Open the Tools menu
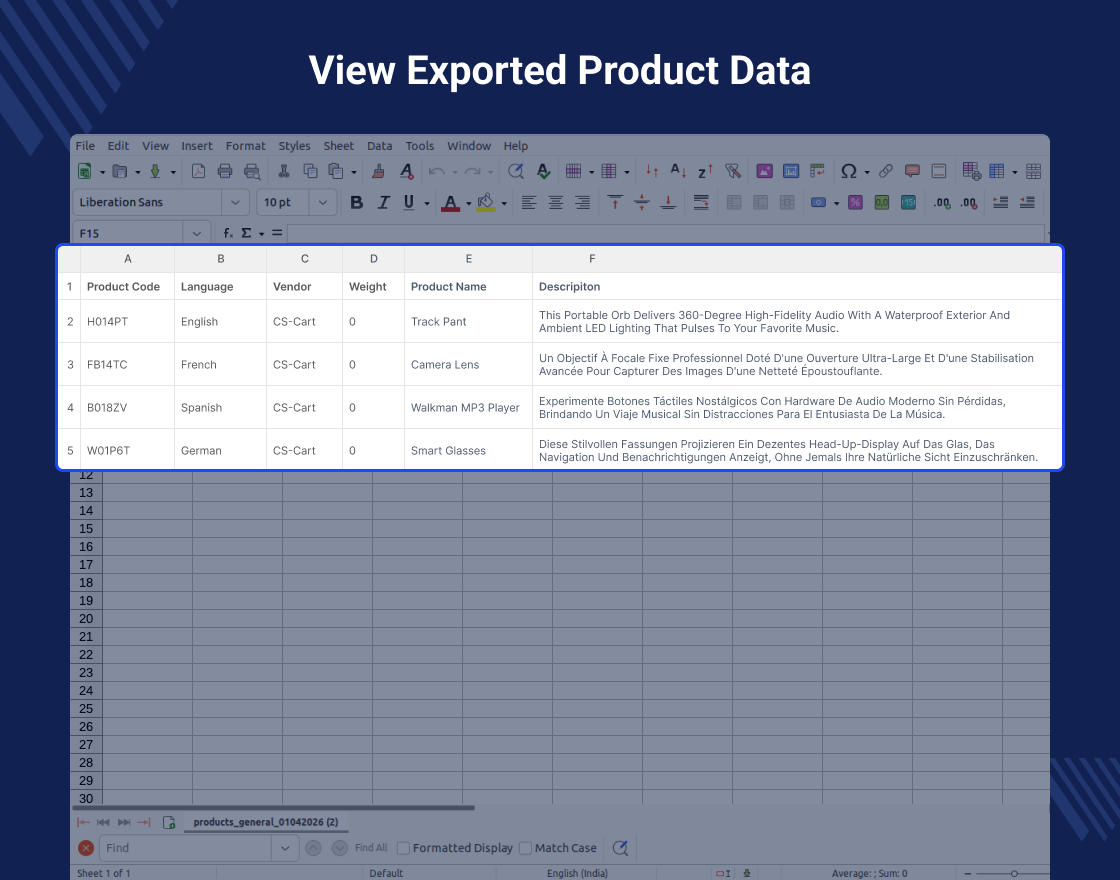 (x=420, y=146)
